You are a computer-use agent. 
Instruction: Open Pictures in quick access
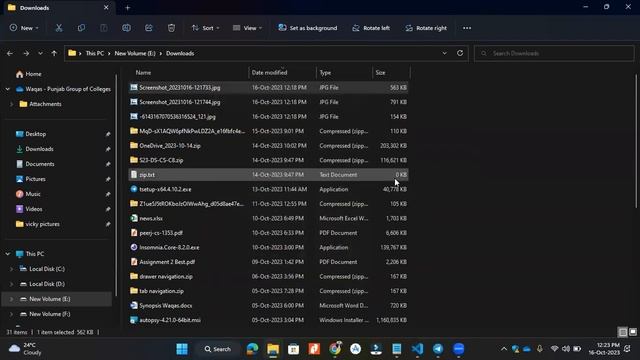31,179
